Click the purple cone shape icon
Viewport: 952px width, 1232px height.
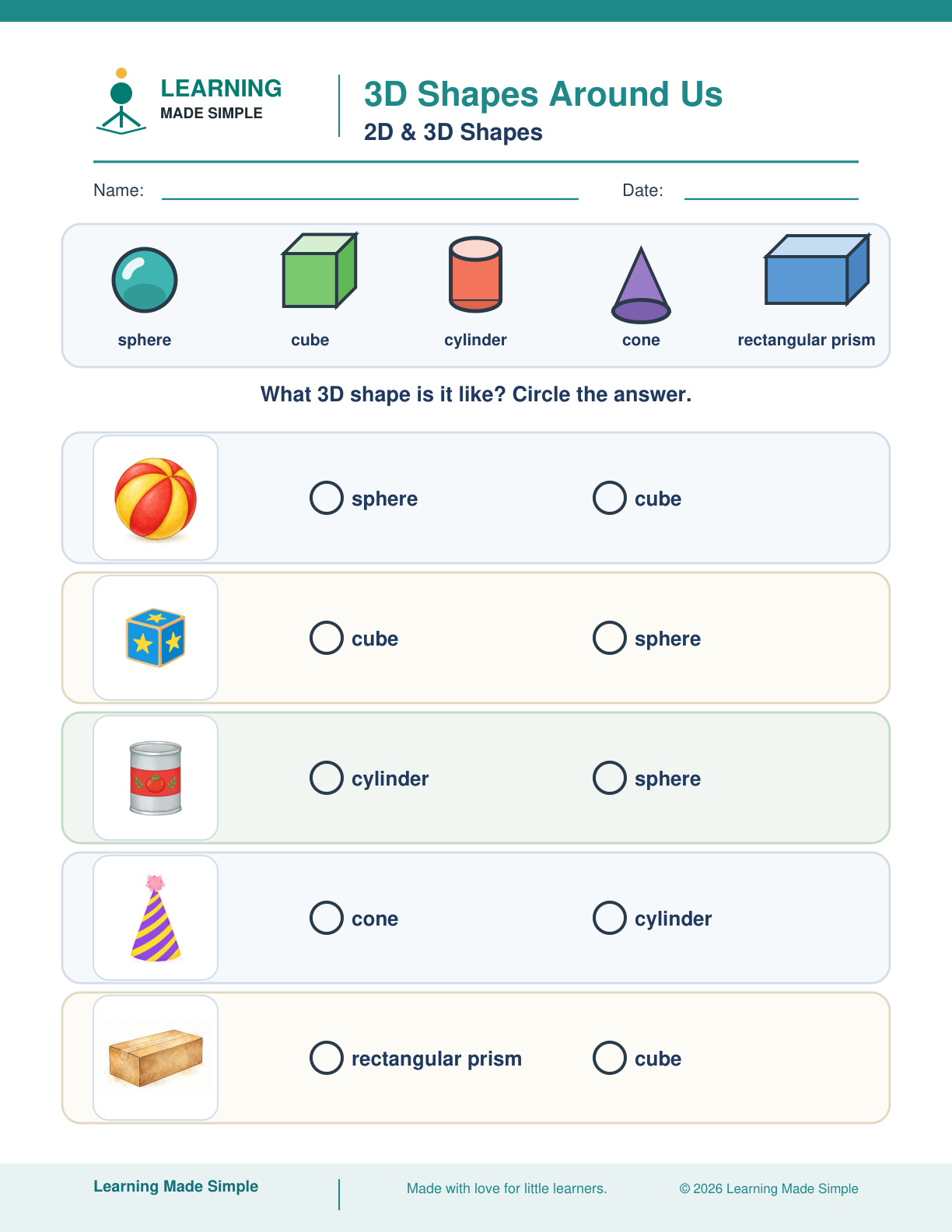(x=641, y=285)
